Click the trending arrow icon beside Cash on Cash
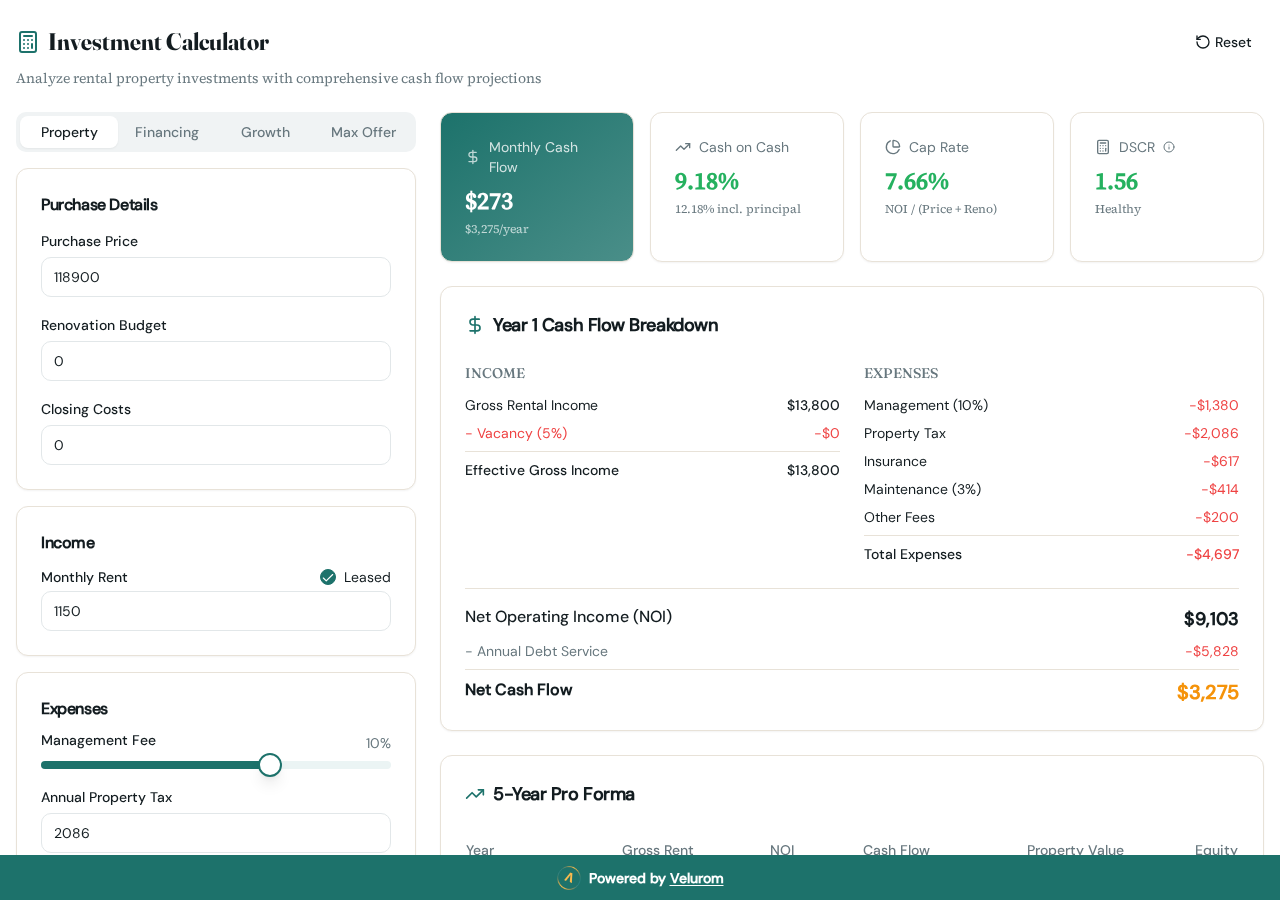This screenshot has height=900, width=1280. [683, 147]
